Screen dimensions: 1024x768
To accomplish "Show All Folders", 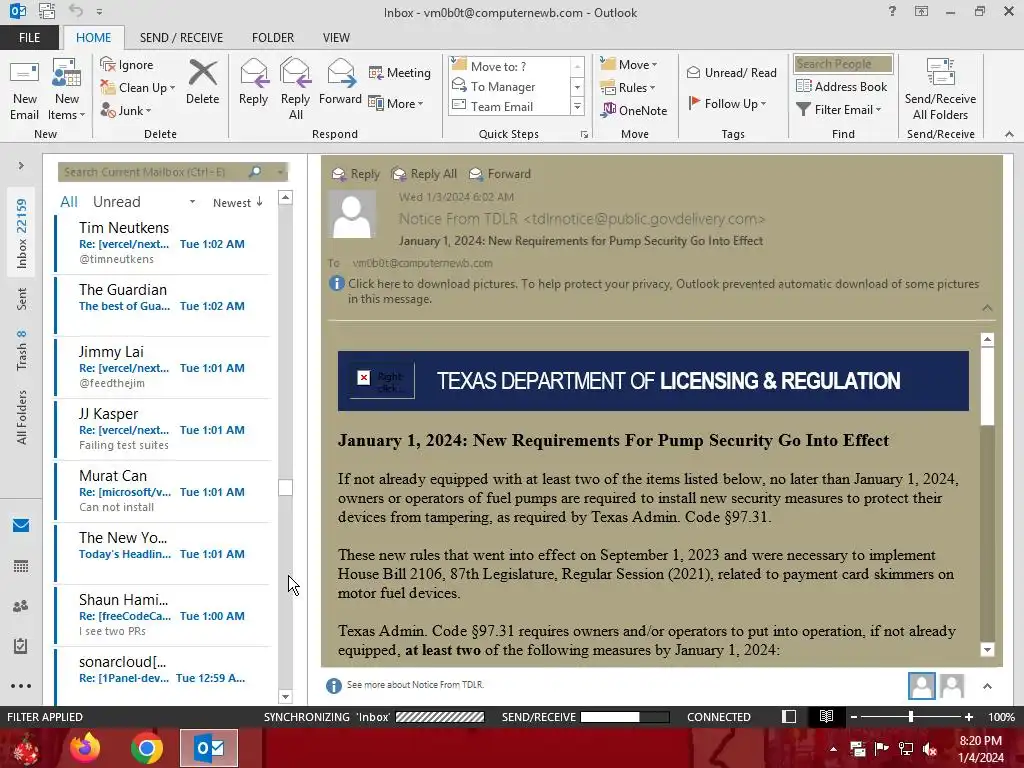I will (22, 417).
